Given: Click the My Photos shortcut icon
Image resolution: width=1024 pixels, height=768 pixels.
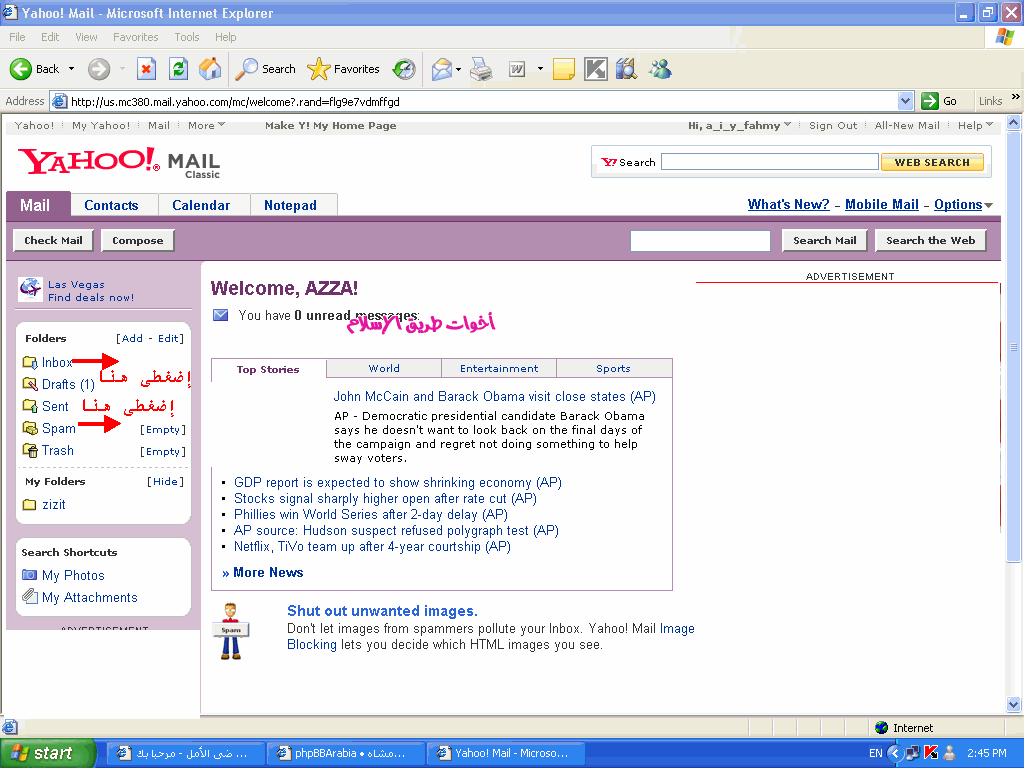Looking at the screenshot, I should 29,575.
